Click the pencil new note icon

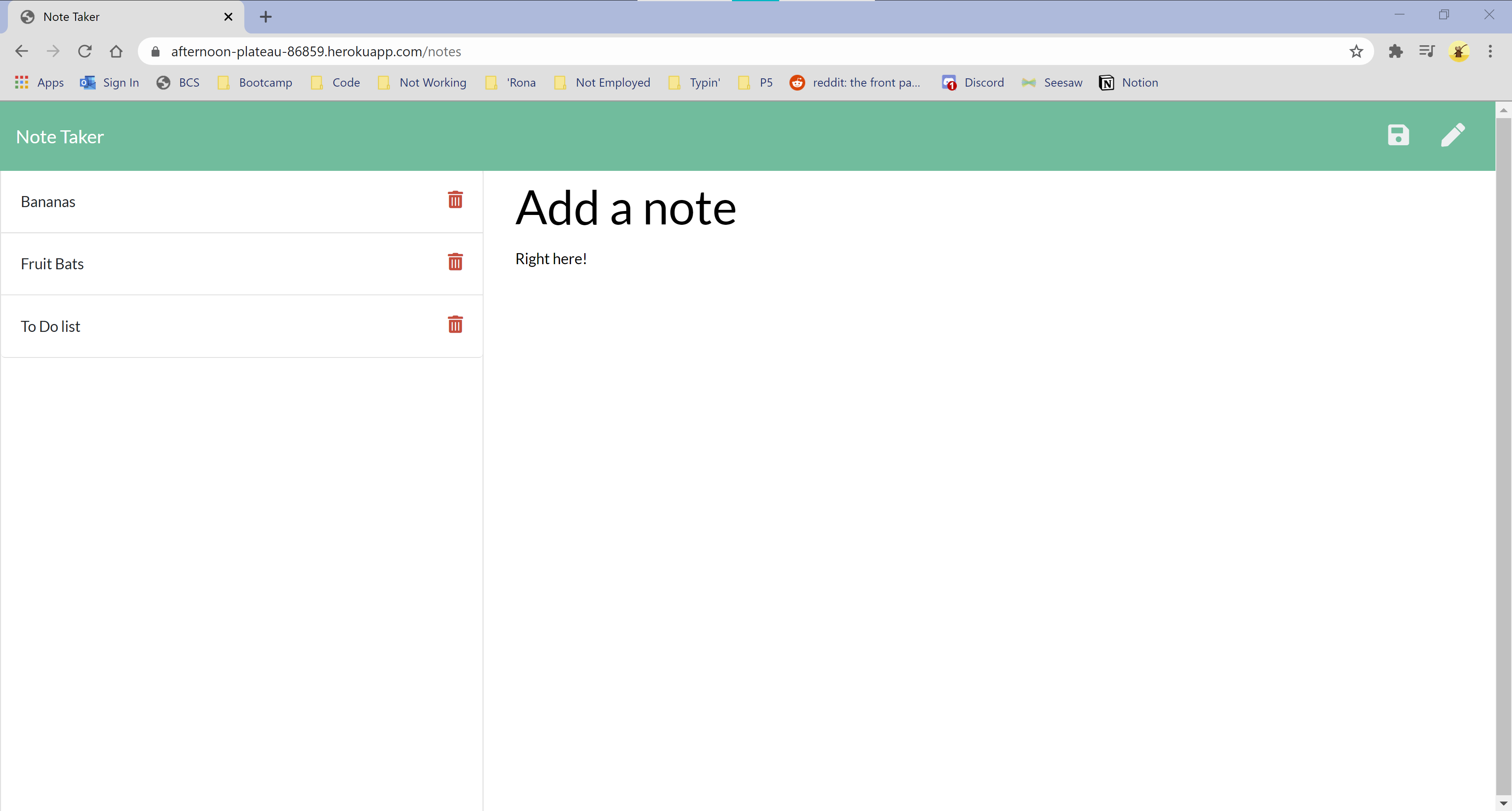(1452, 135)
